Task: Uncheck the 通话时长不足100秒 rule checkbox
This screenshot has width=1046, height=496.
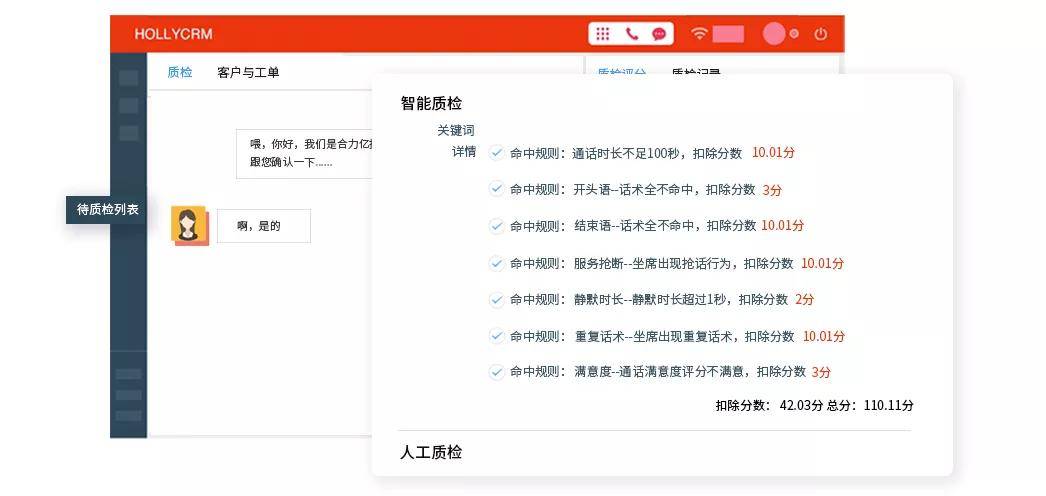Action: tap(496, 153)
